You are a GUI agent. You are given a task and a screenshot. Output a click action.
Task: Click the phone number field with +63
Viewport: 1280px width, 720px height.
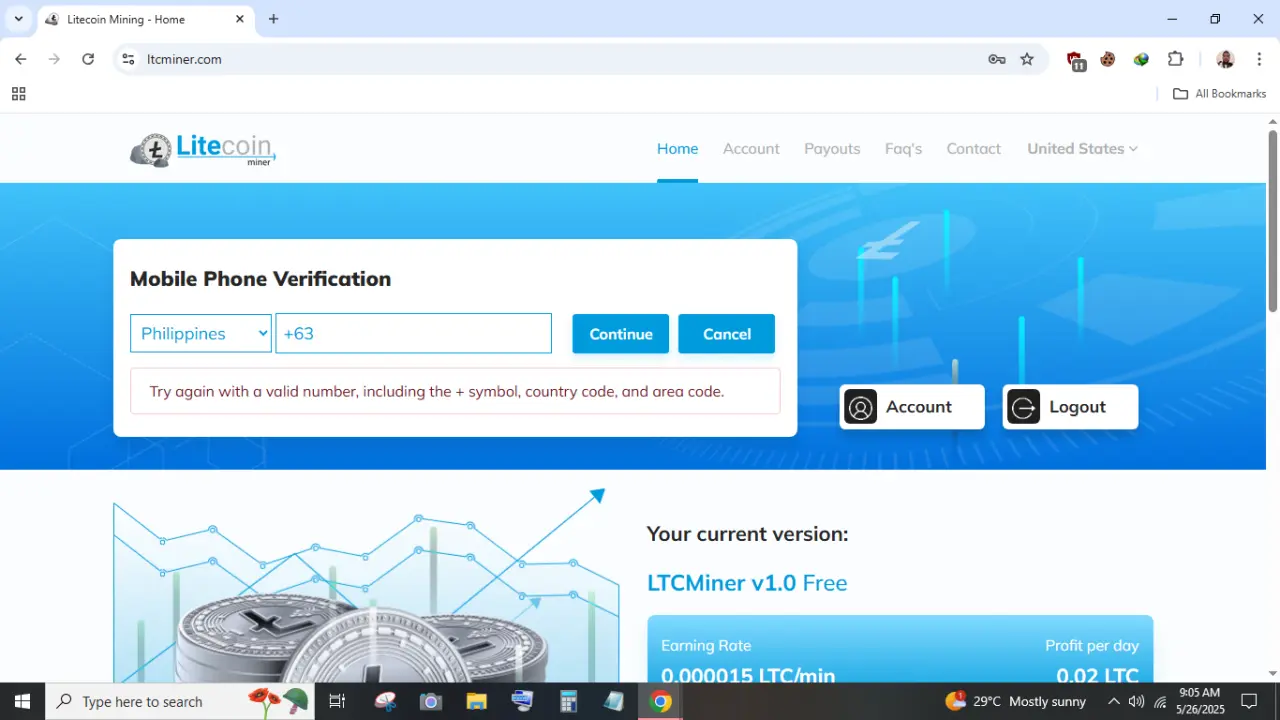click(413, 333)
